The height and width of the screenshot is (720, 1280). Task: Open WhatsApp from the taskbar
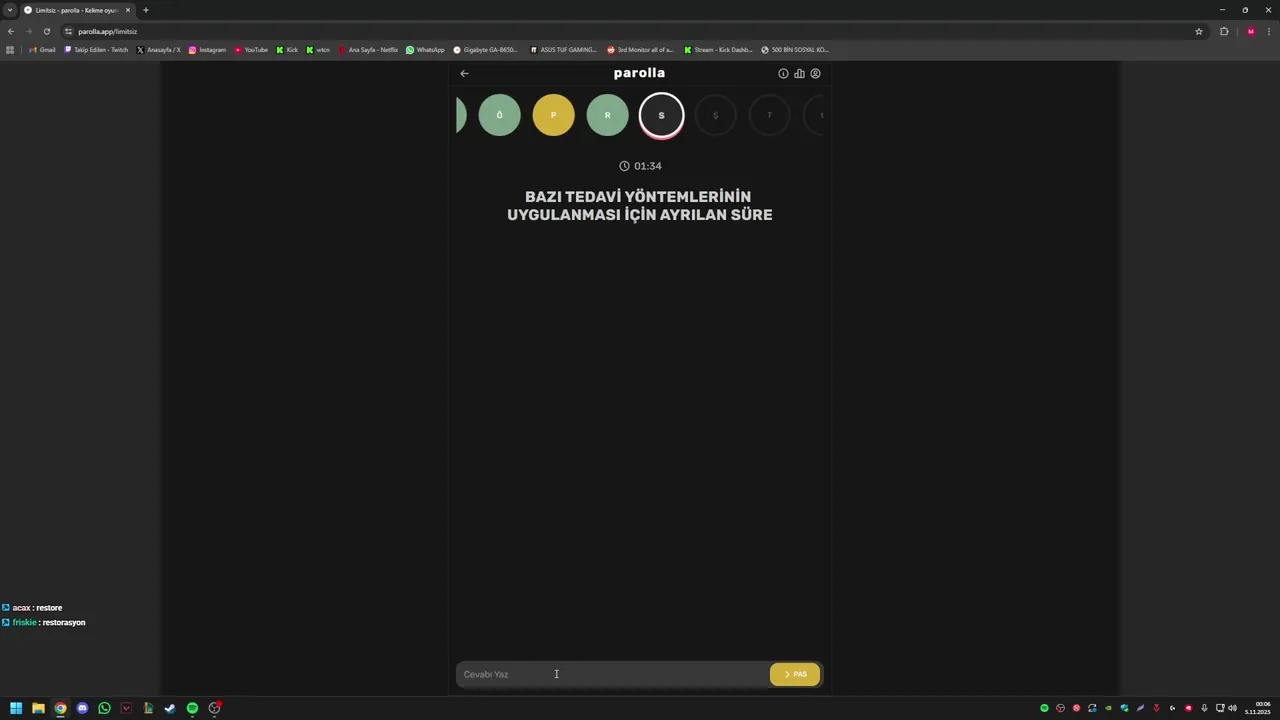[x=104, y=708]
